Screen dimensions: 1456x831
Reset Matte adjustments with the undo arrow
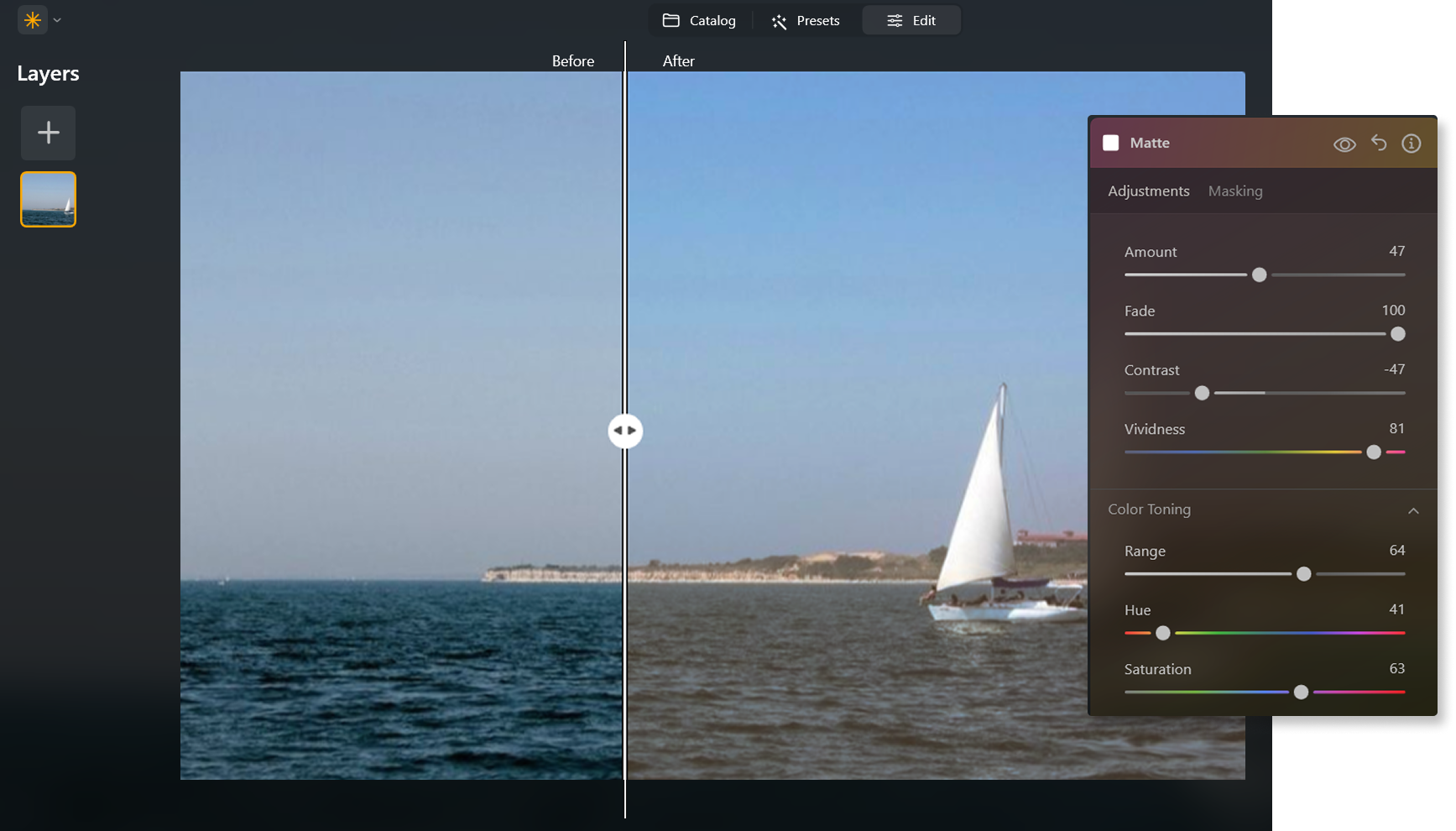(x=1379, y=143)
